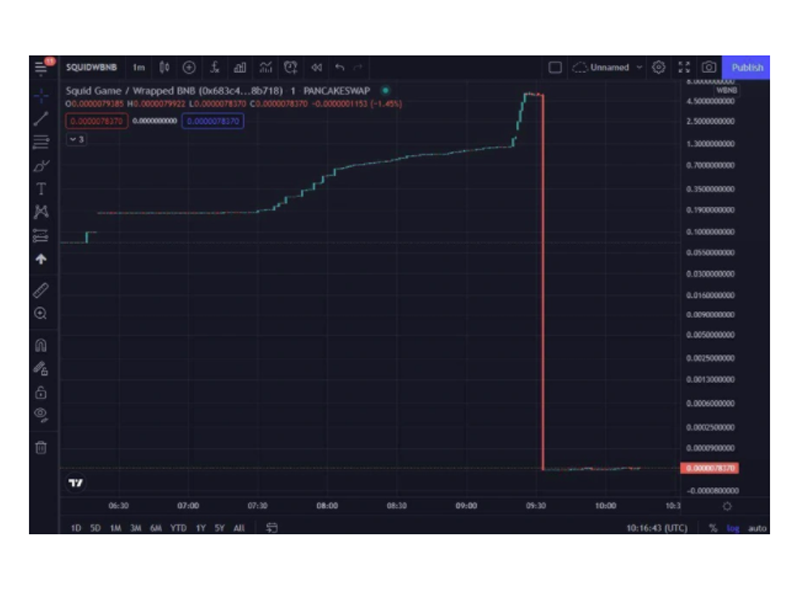Toggle magnet mode
Screen dimensions: 800x600
[41, 345]
